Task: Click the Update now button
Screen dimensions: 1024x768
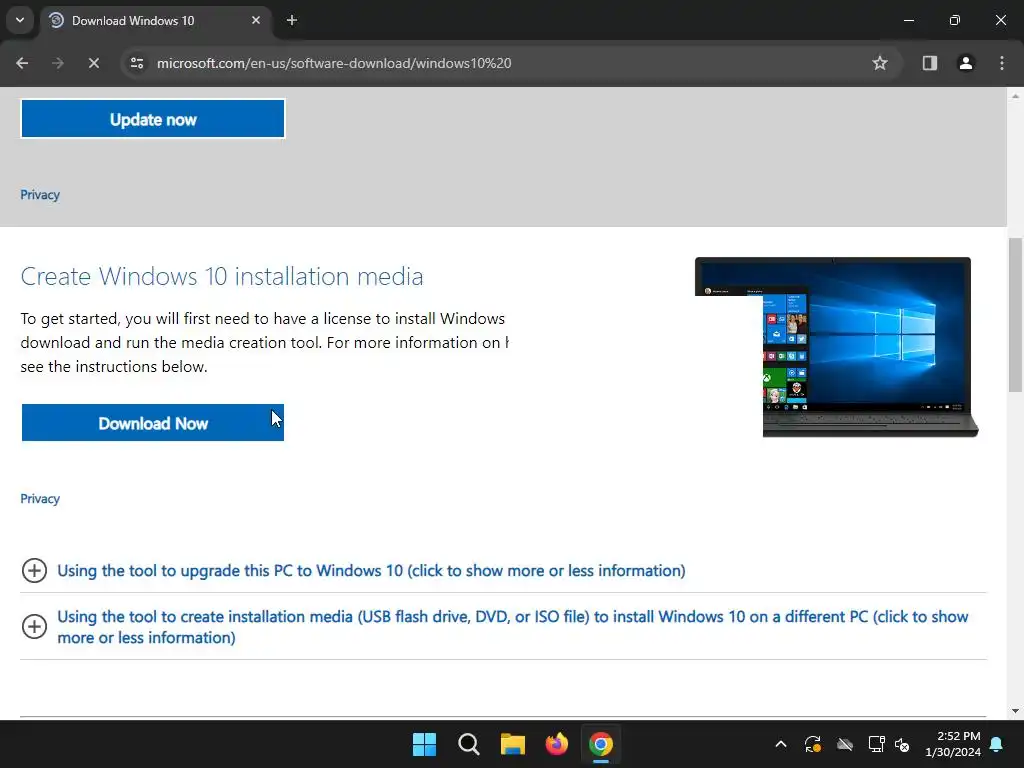Action: click(x=153, y=119)
